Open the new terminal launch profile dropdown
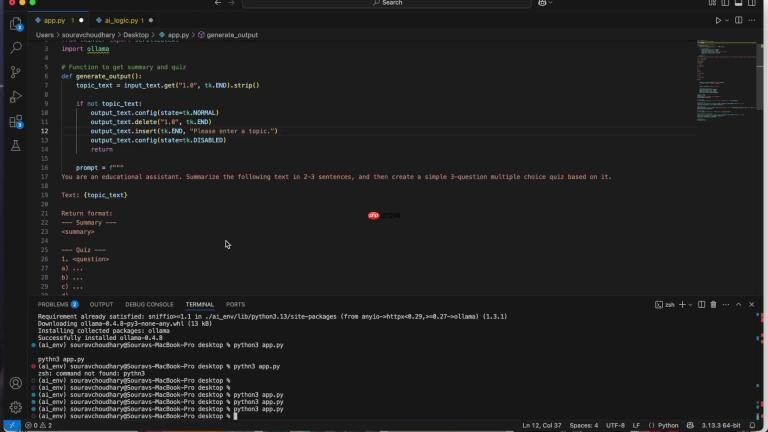The image size is (768, 432). click(x=690, y=305)
